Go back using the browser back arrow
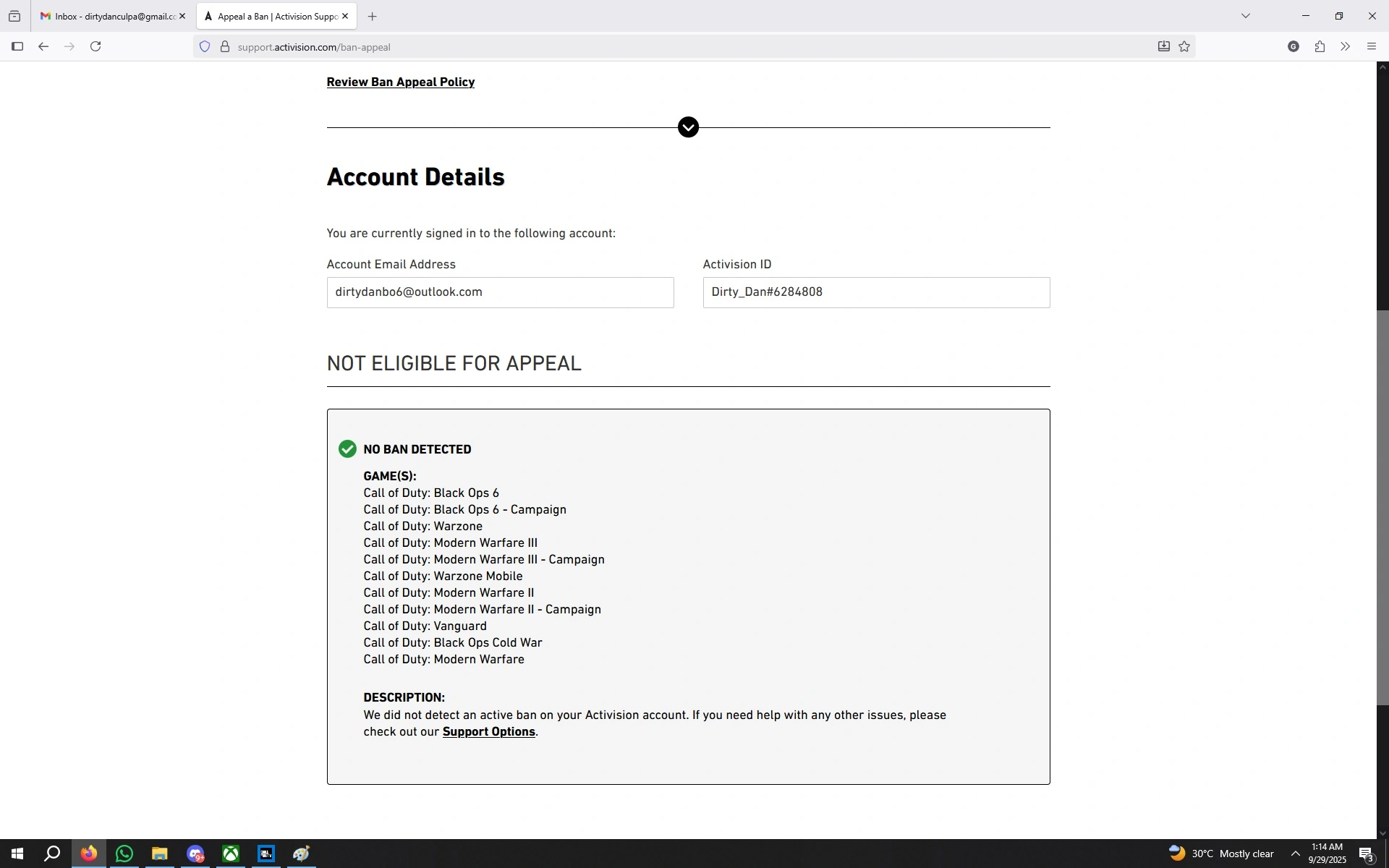 pos(43,47)
